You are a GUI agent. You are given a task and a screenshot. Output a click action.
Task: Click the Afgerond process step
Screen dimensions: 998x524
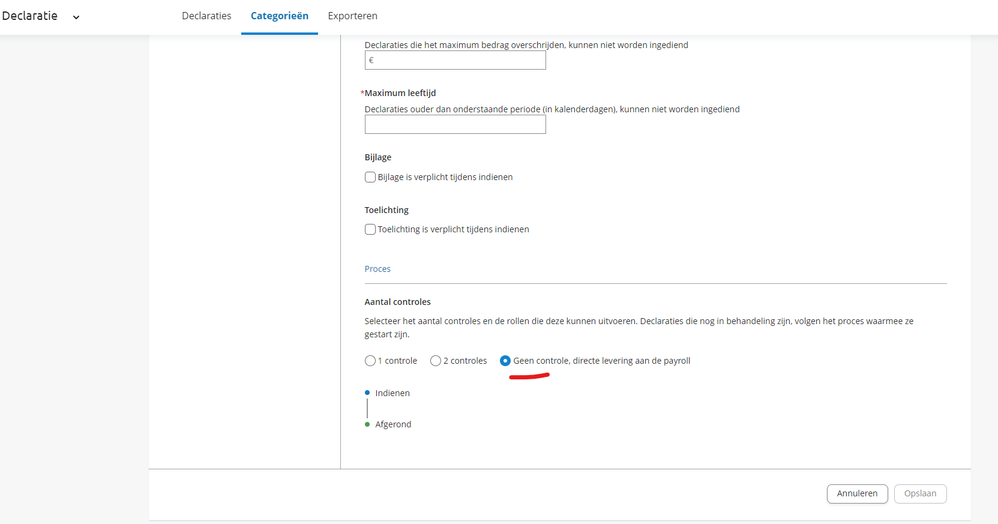pyautogui.click(x=393, y=424)
